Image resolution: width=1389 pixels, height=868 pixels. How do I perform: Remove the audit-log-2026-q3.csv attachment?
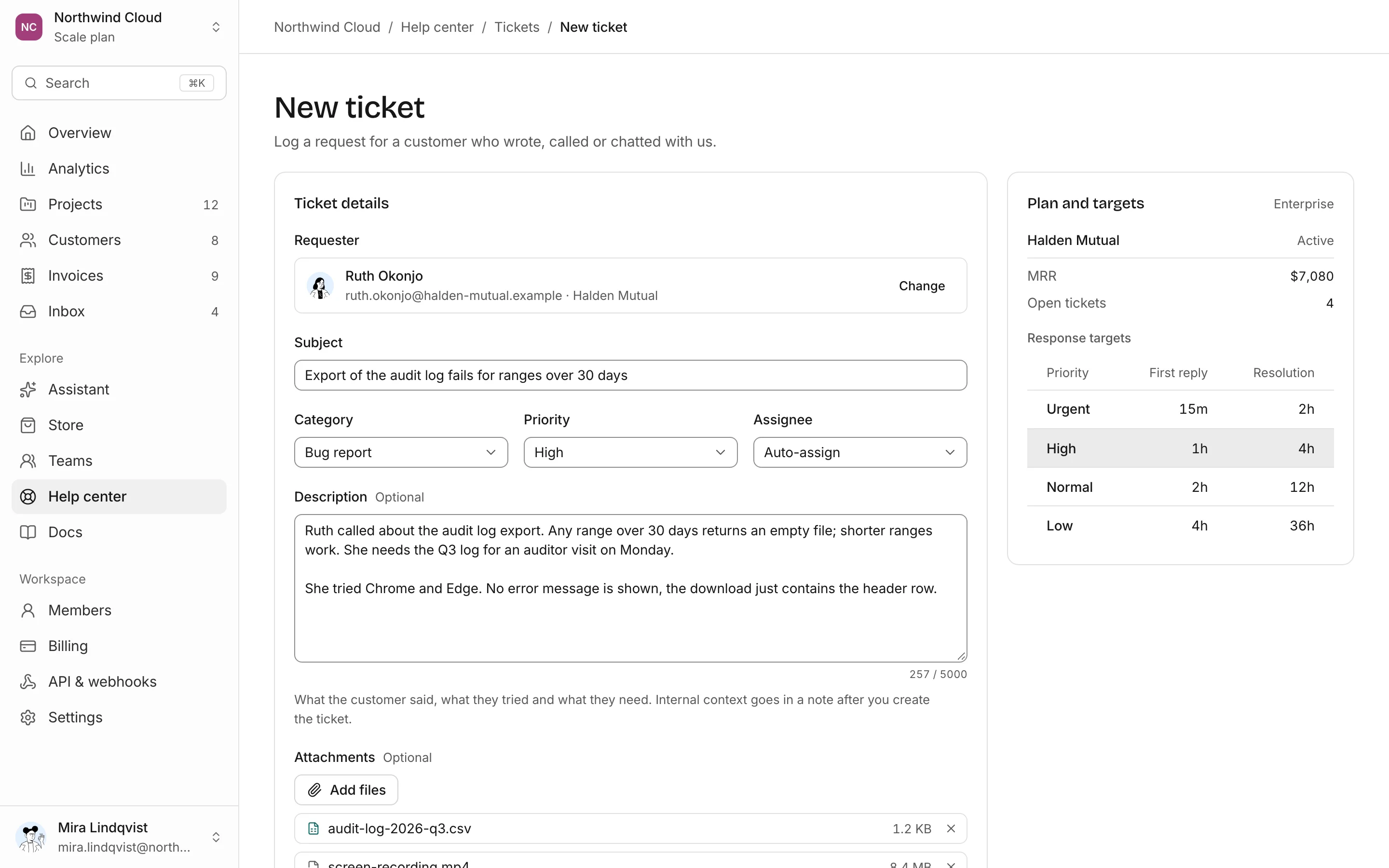[x=951, y=828]
